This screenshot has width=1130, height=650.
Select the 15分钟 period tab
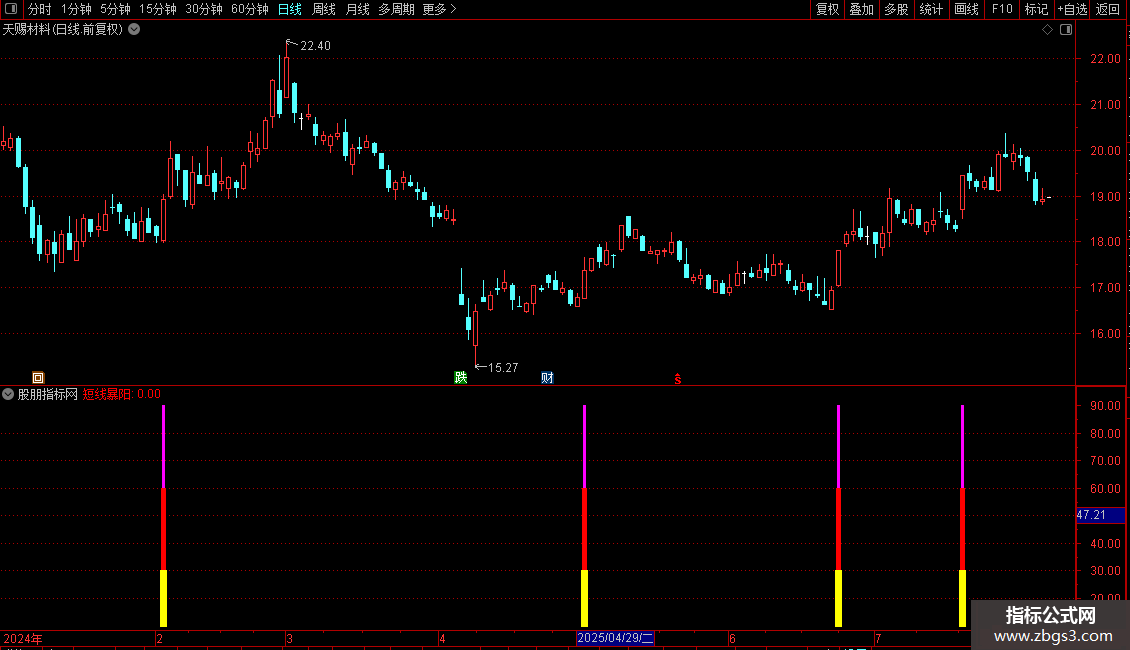(x=158, y=9)
